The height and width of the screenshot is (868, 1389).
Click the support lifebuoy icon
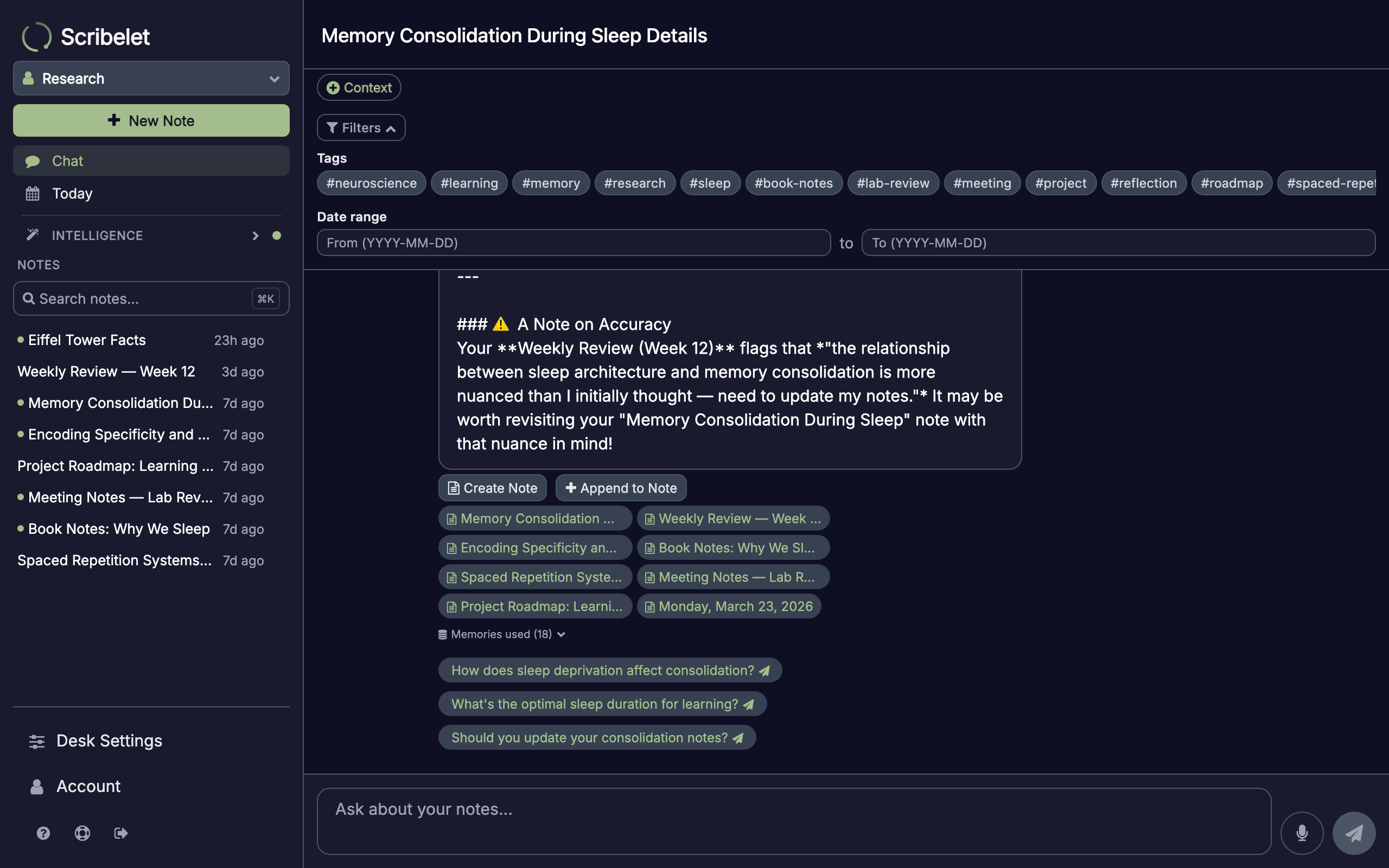82,833
